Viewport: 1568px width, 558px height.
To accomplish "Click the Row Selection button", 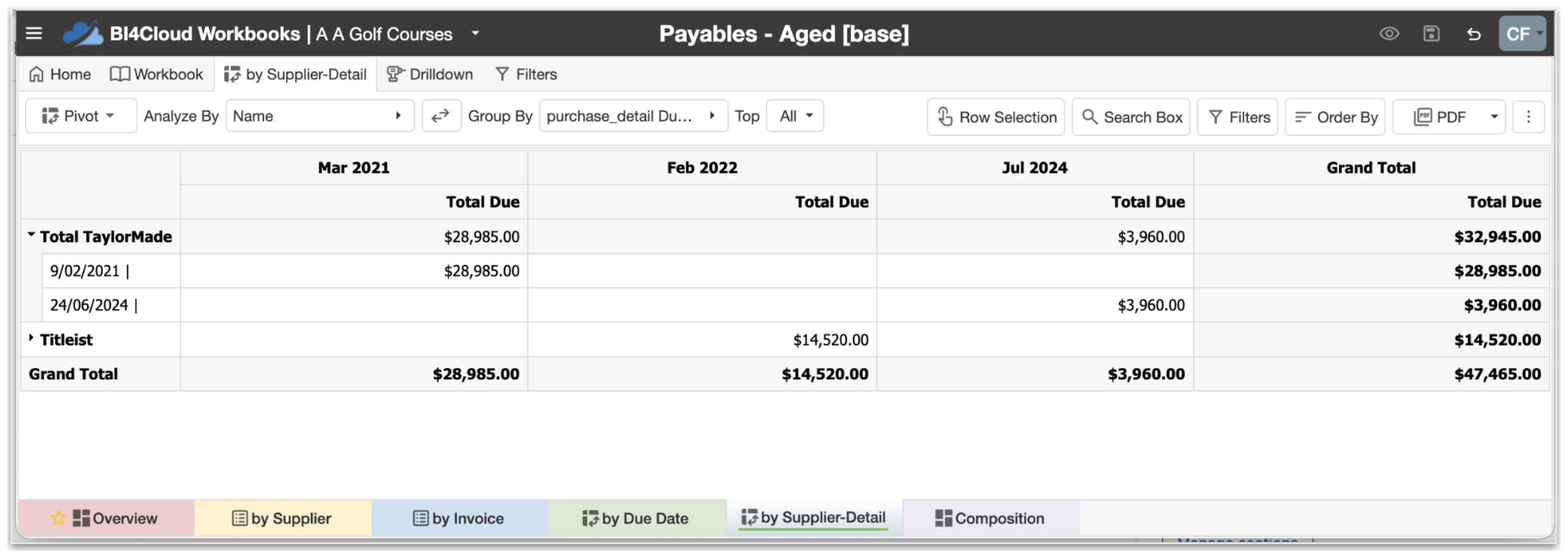I will 996,117.
